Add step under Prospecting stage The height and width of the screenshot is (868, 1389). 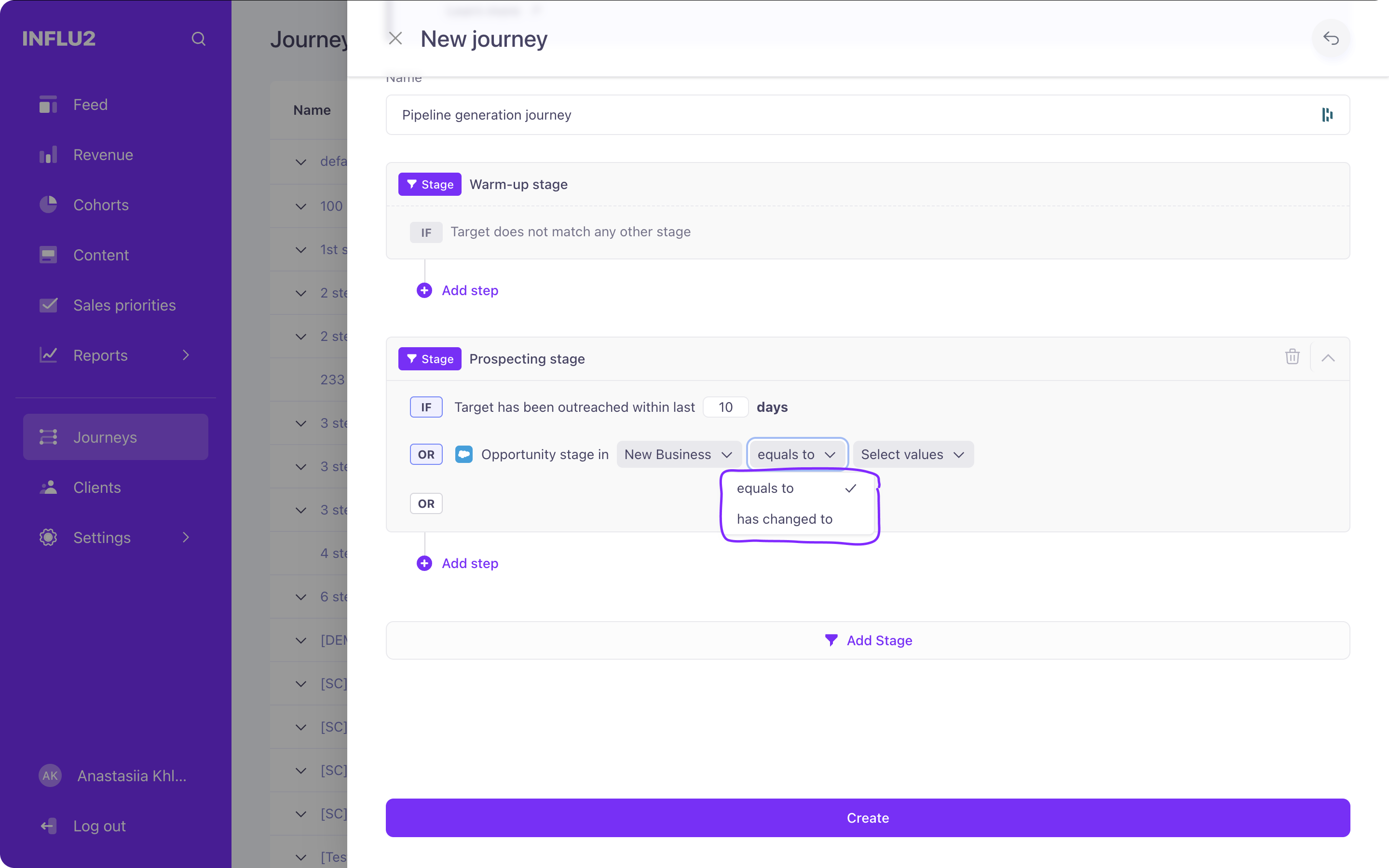point(457,563)
